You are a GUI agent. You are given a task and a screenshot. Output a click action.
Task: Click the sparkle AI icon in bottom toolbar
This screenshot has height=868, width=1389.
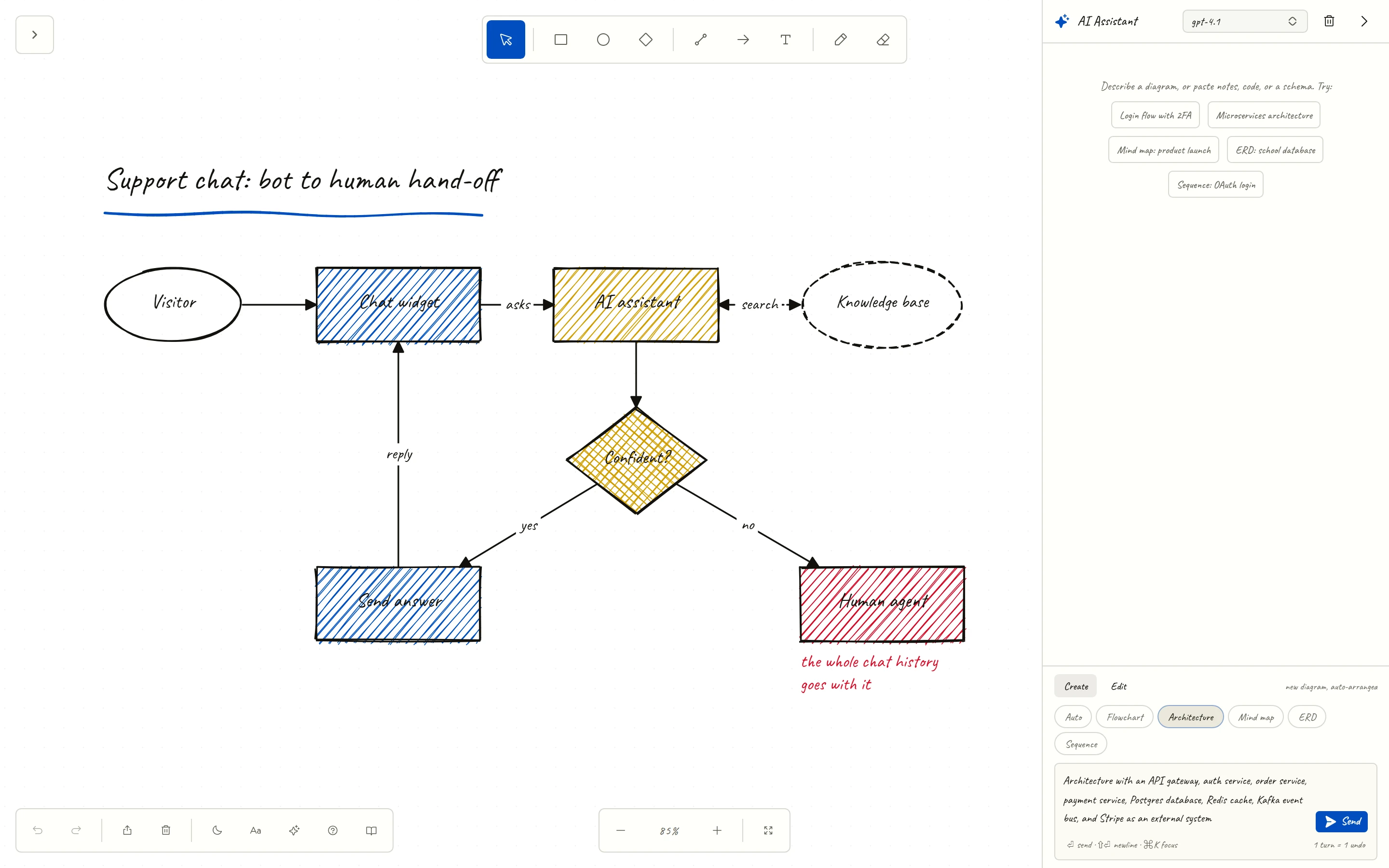[x=295, y=830]
